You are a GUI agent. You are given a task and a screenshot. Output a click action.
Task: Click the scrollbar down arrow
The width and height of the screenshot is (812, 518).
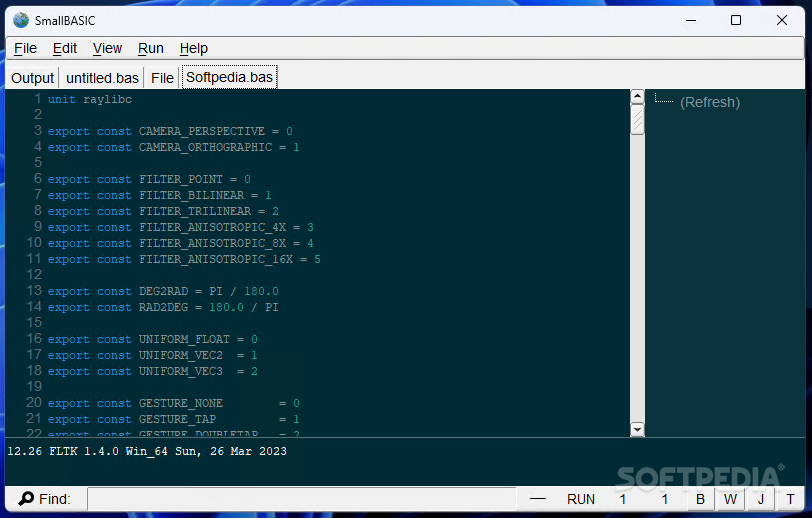pyautogui.click(x=637, y=429)
